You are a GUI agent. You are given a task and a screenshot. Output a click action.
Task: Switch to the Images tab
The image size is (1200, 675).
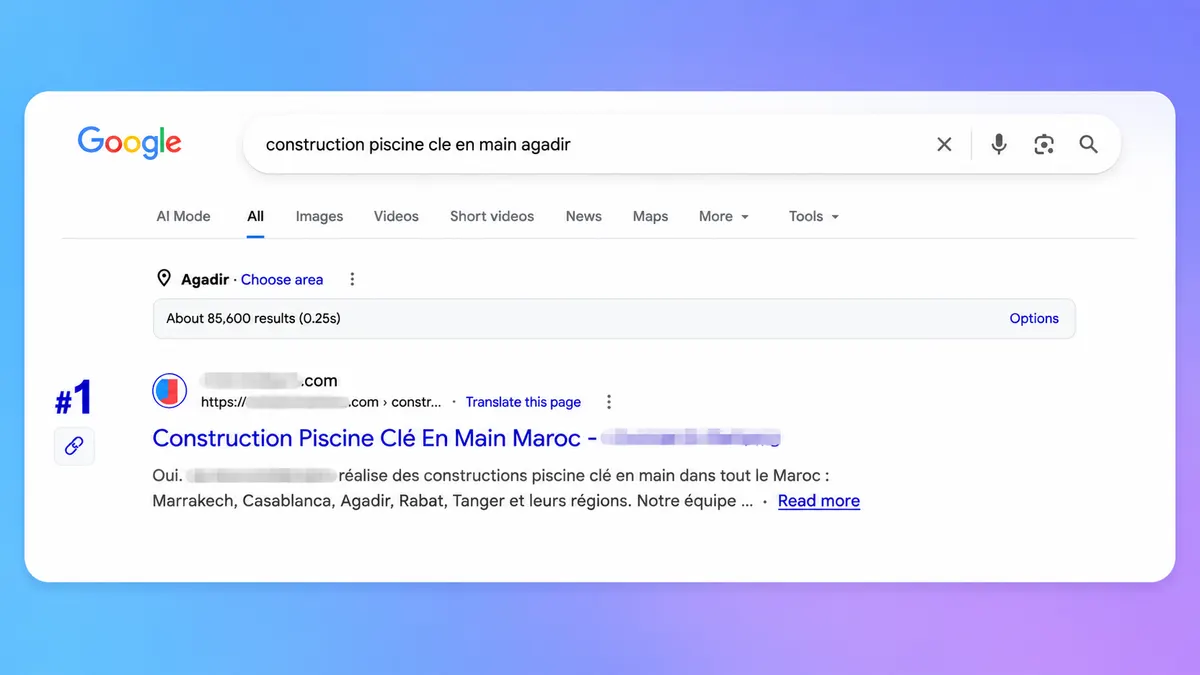tap(319, 216)
